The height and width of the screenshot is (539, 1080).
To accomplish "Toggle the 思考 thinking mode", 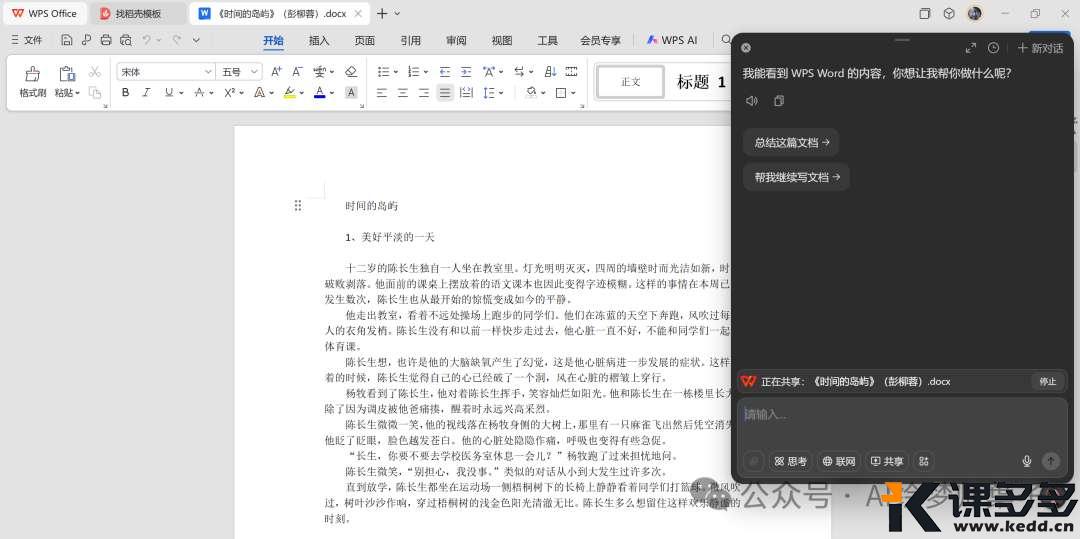I will (x=790, y=461).
